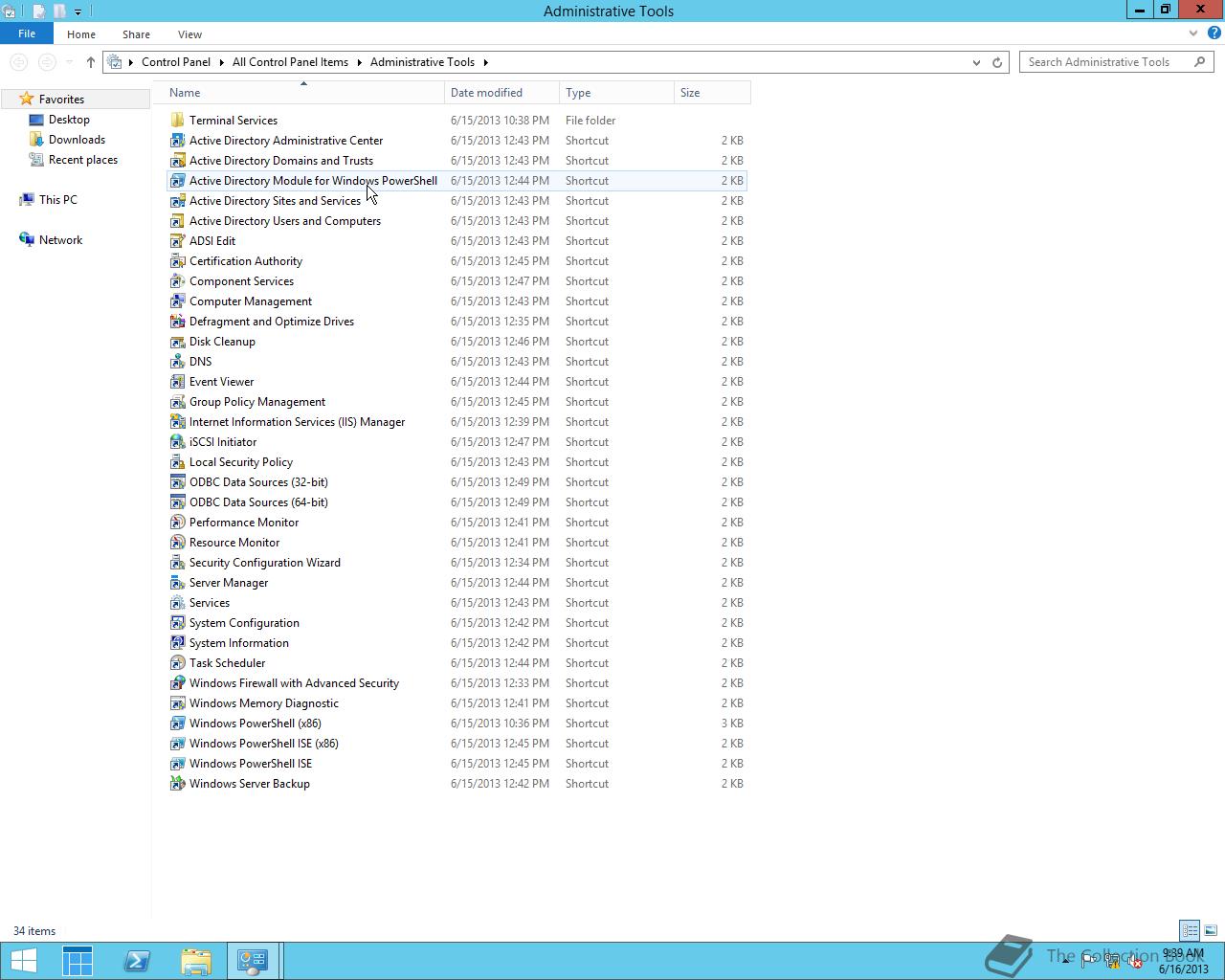
Task: Sort by the Type column header
Action: 616,93
